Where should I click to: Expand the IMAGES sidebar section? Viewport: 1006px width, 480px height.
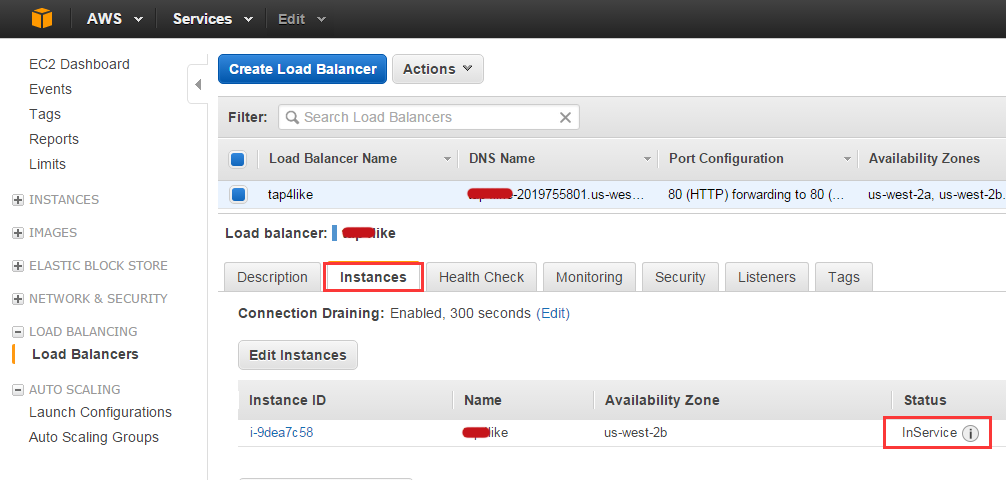tap(18, 233)
